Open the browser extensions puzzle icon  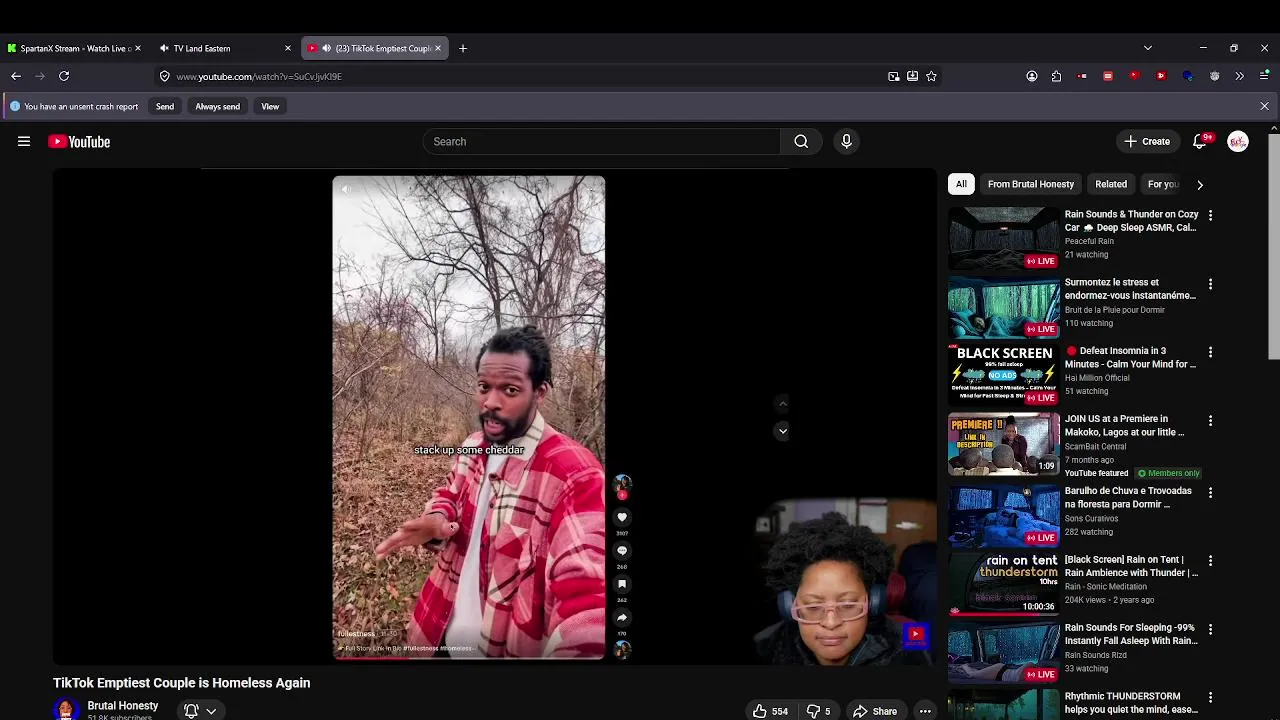pyautogui.click(x=1056, y=76)
